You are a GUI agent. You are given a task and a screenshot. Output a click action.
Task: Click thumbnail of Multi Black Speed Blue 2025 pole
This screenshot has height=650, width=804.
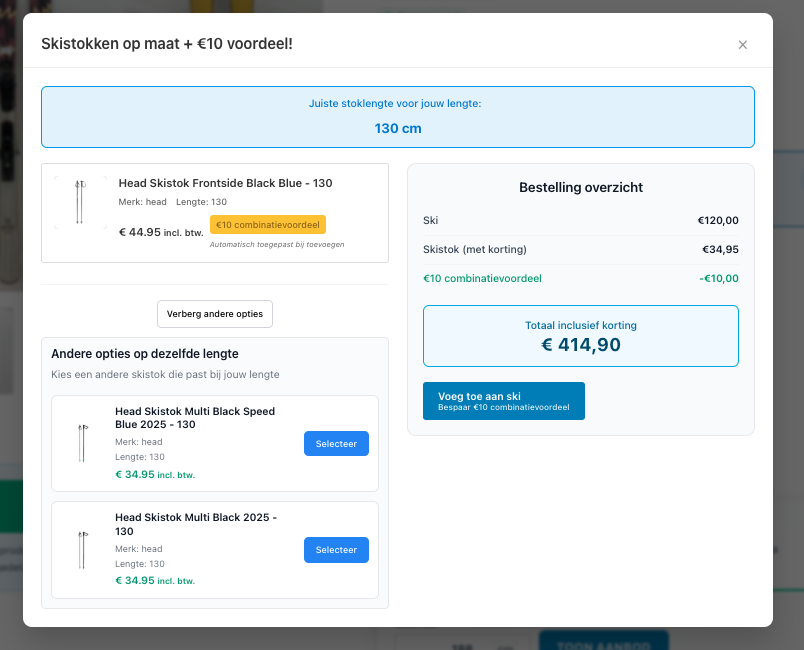click(83, 443)
